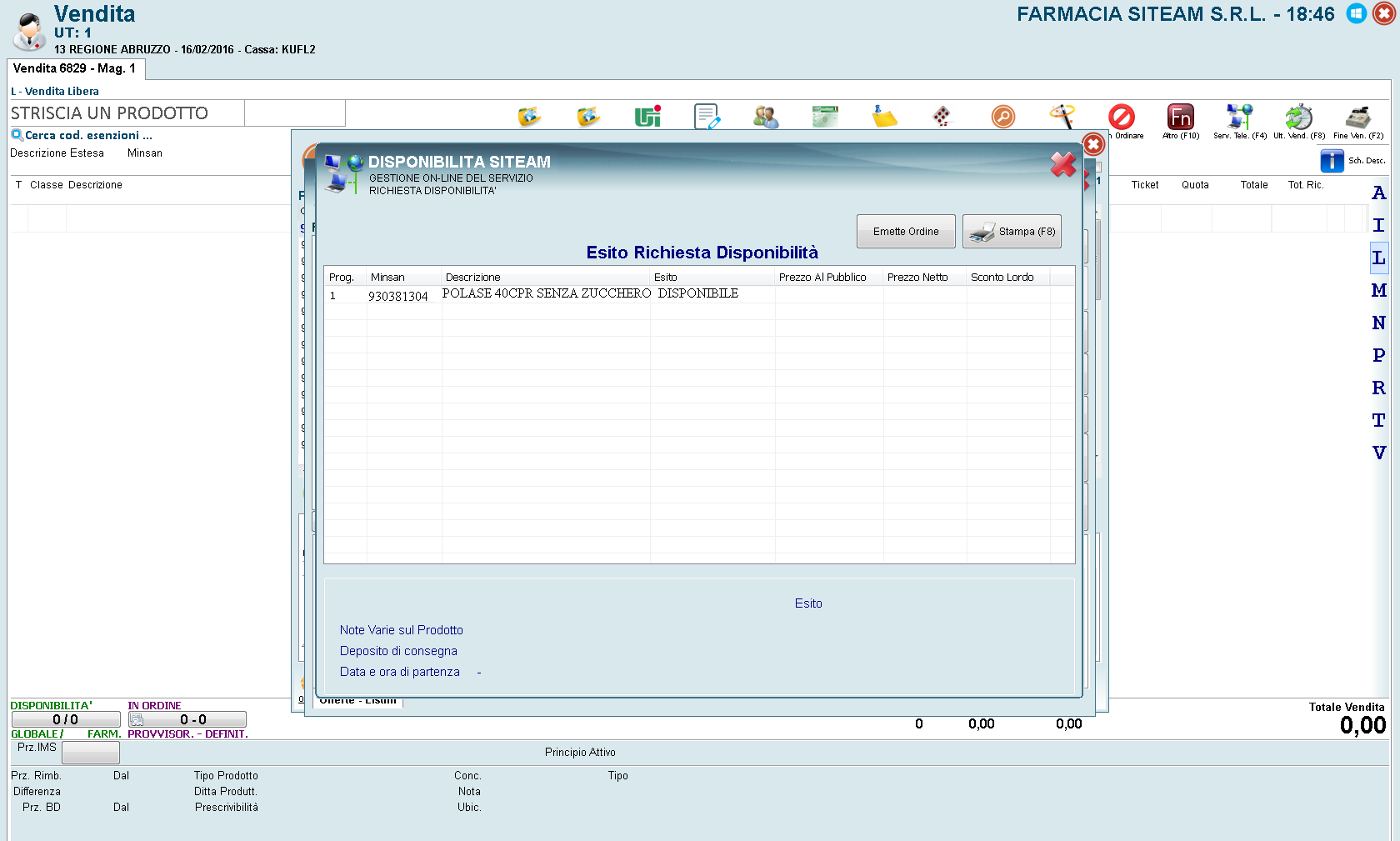
Task: Open the green UFI toolbar icon
Action: click(647, 117)
